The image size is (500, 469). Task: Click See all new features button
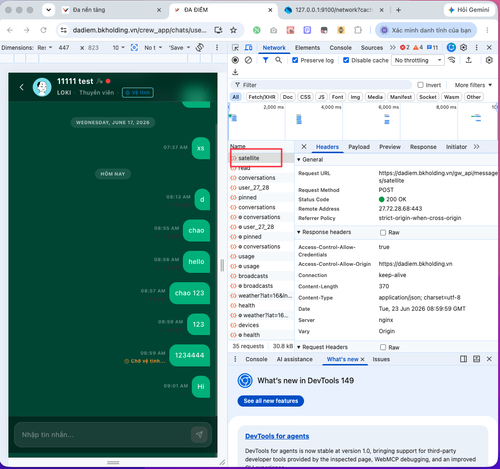pyautogui.click(x=271, y=401)
